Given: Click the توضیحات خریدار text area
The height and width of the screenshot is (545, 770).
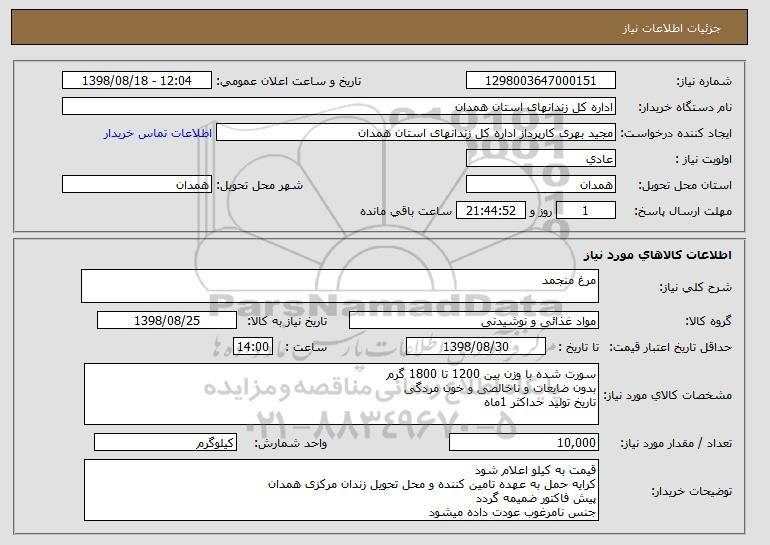Looking at the screenshot, I should point(341,490).
